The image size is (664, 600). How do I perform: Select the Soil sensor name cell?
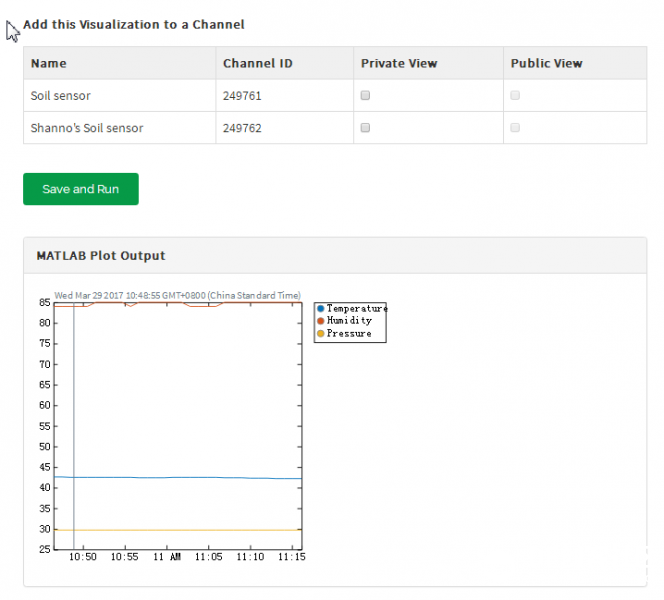(x=119, y=96)
